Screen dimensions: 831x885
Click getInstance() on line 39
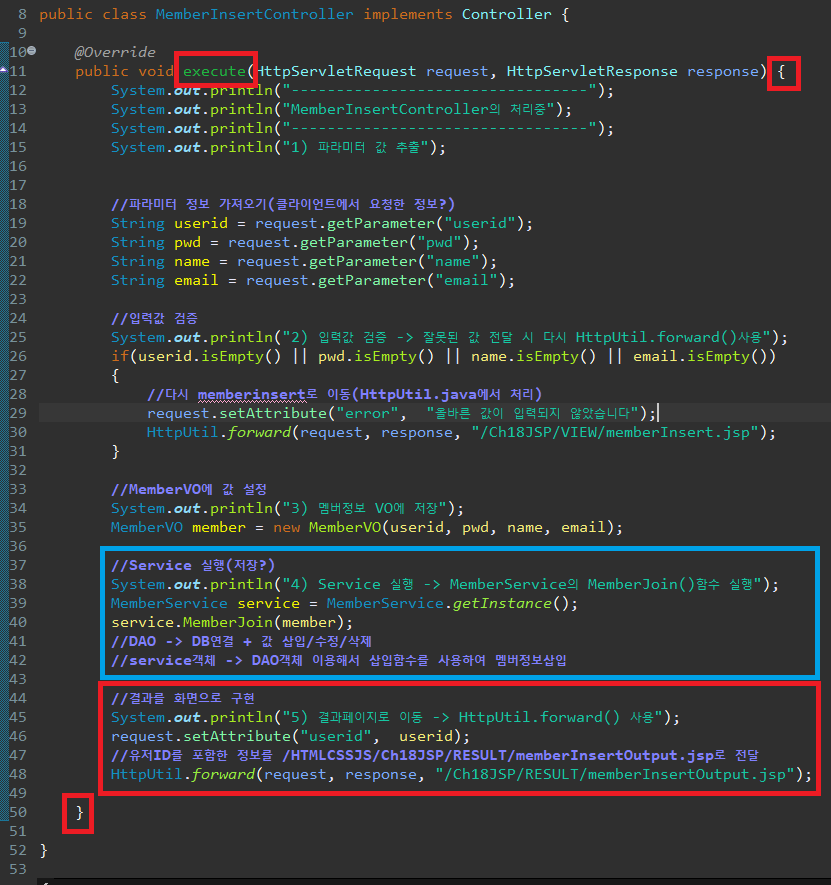click(511, 603)
